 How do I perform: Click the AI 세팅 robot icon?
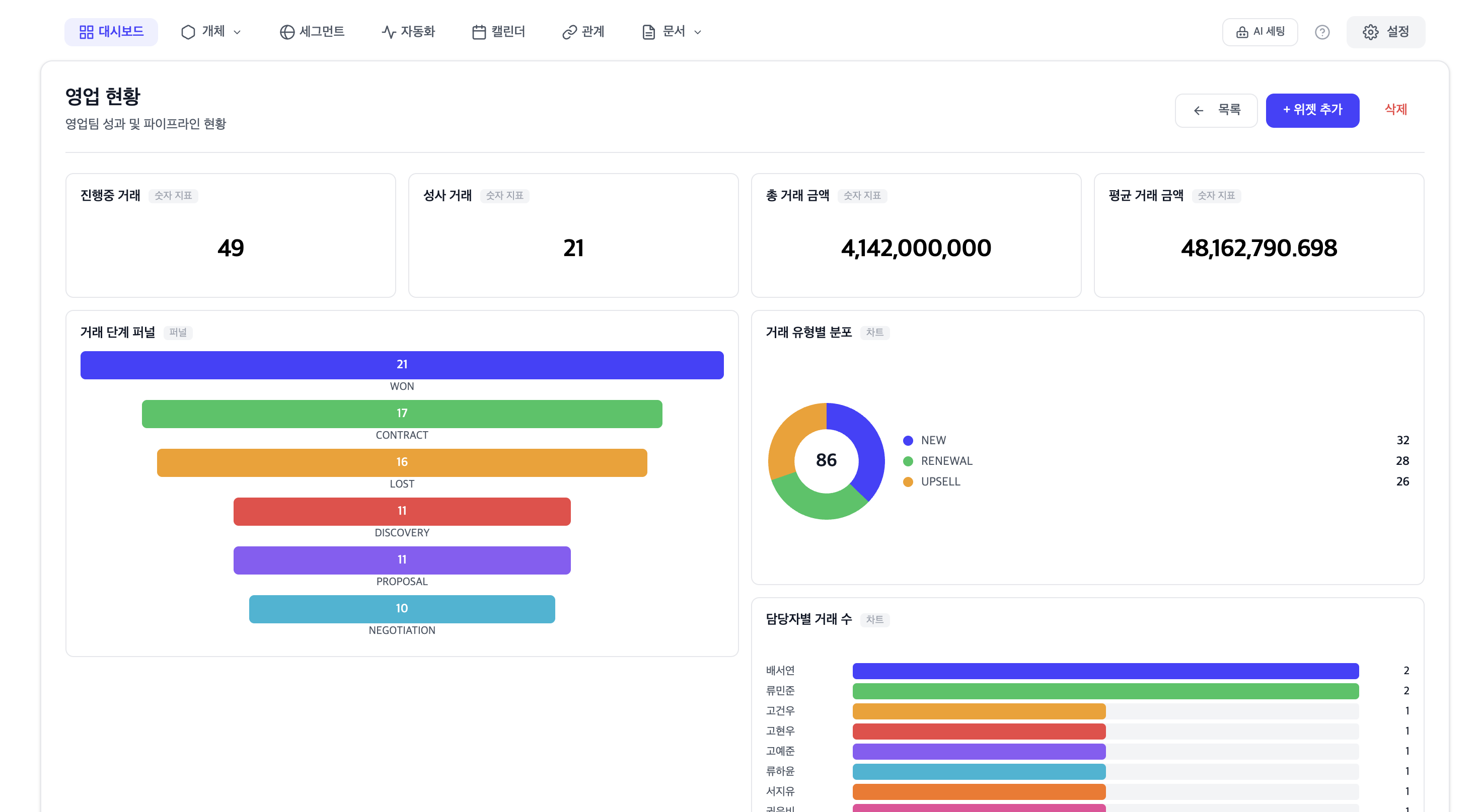pos(1242,32)
